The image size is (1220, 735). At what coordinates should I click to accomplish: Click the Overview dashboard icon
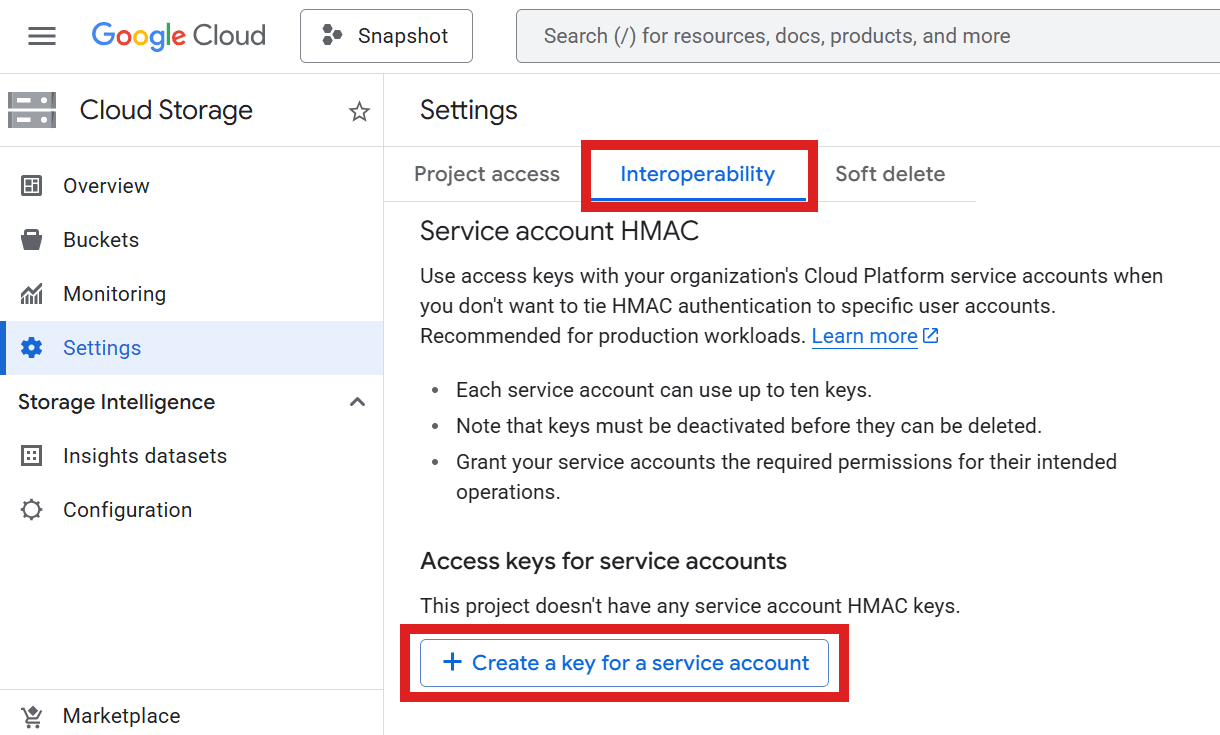(32, 186)
